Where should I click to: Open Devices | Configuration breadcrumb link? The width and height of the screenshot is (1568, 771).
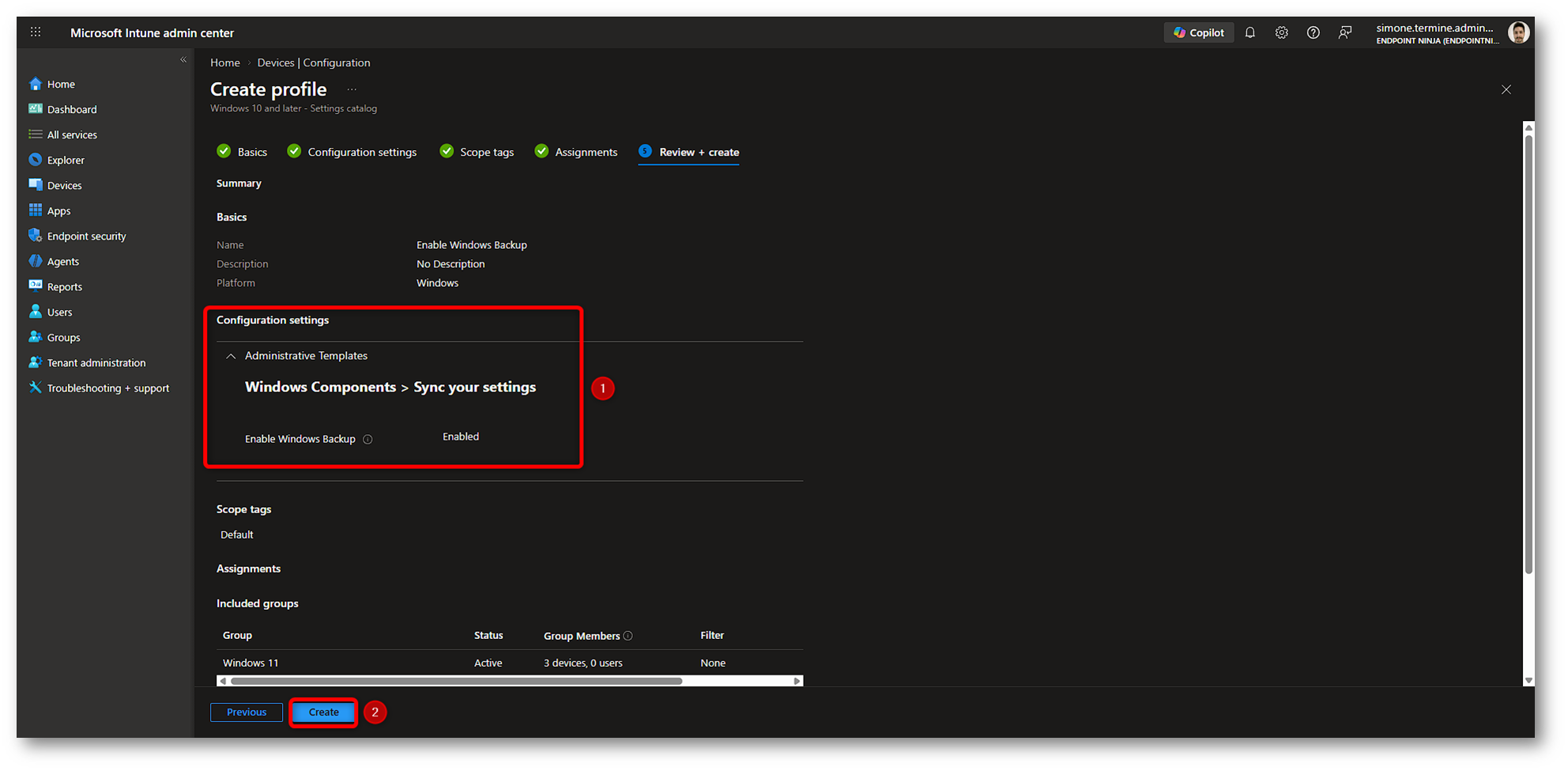(314, 62)
